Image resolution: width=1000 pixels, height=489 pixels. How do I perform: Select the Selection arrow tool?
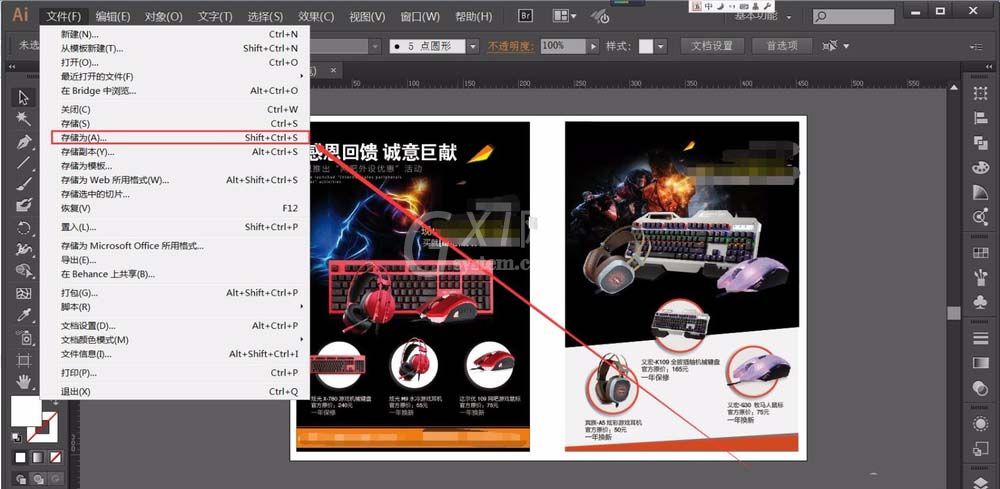coord(24,98)
